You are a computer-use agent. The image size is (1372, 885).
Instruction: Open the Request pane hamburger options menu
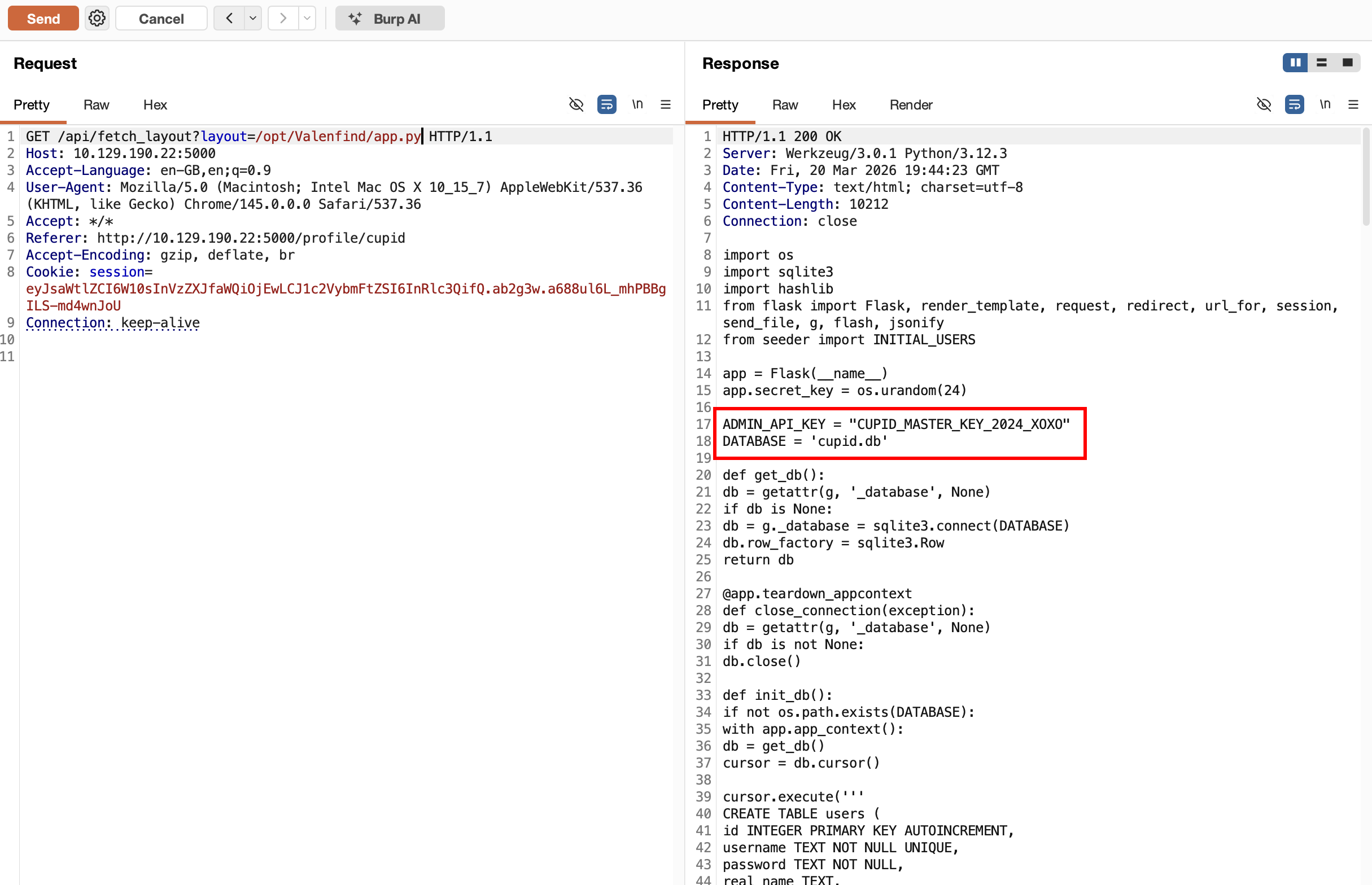(x=666, y=104)
